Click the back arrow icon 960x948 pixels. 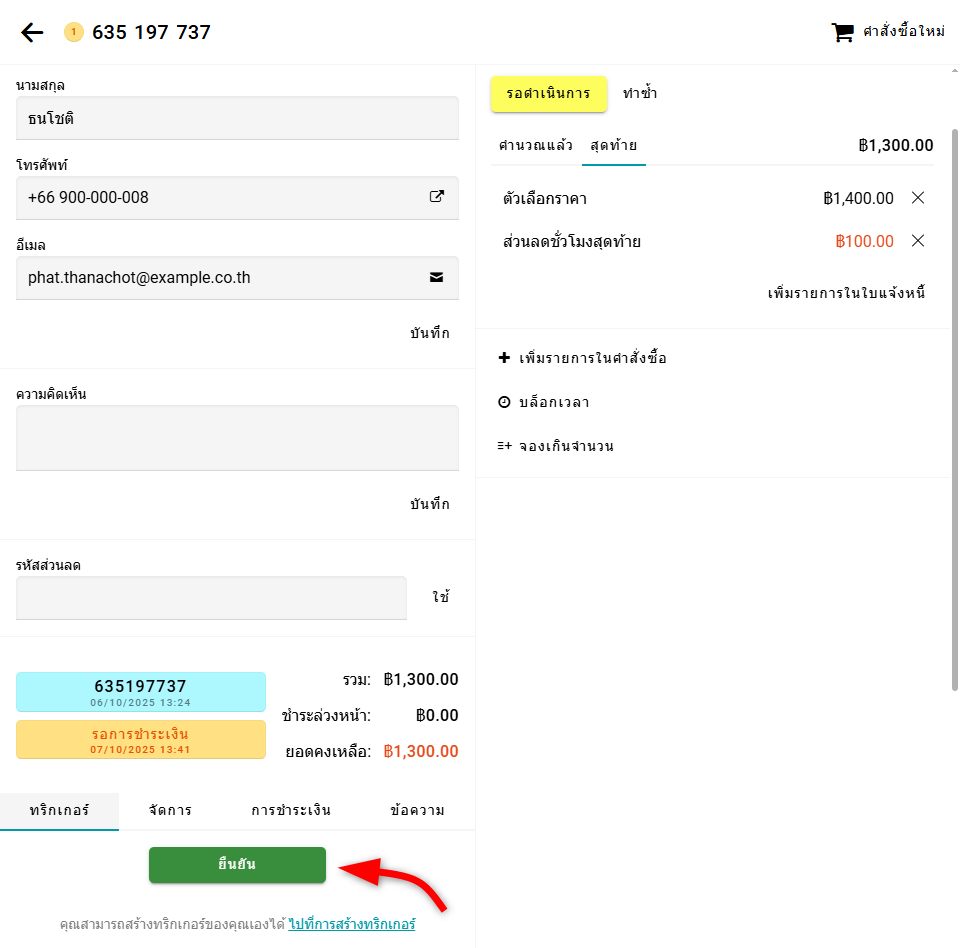tap(32, 33)
